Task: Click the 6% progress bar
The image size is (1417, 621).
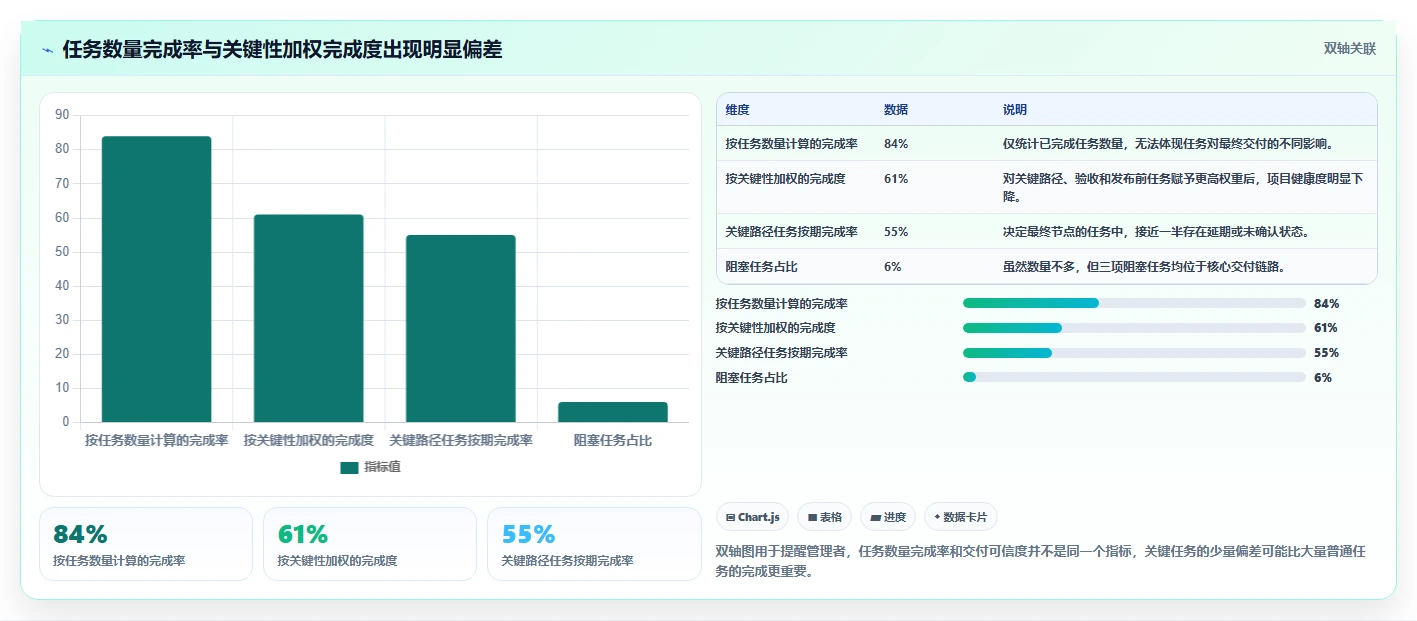Action: tap(1134, 377)
